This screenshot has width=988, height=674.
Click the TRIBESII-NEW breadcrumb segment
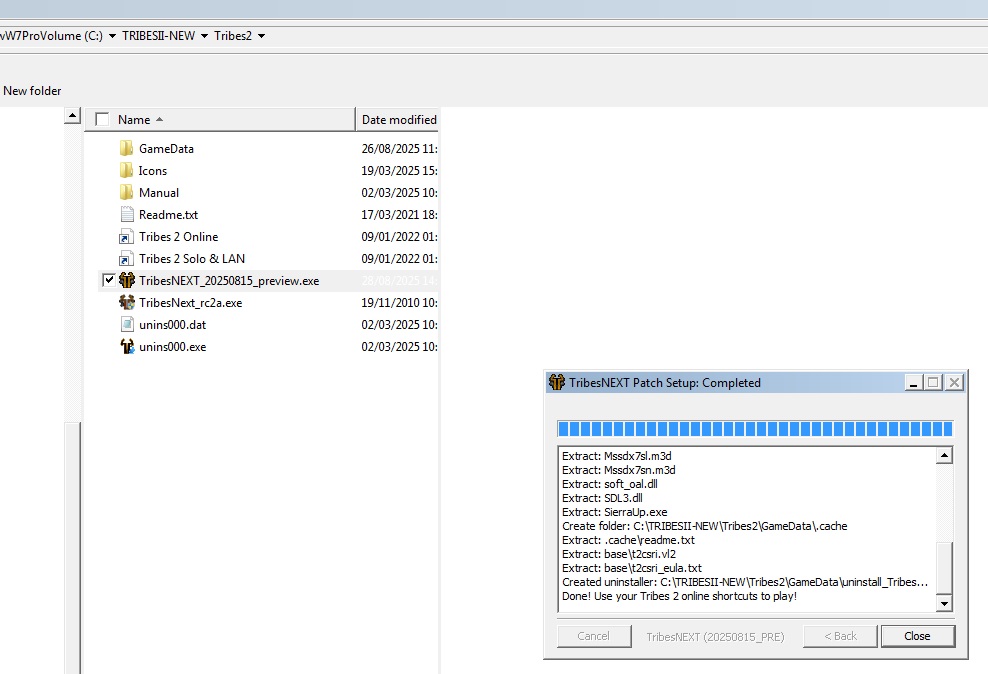[x=158, y=36]
